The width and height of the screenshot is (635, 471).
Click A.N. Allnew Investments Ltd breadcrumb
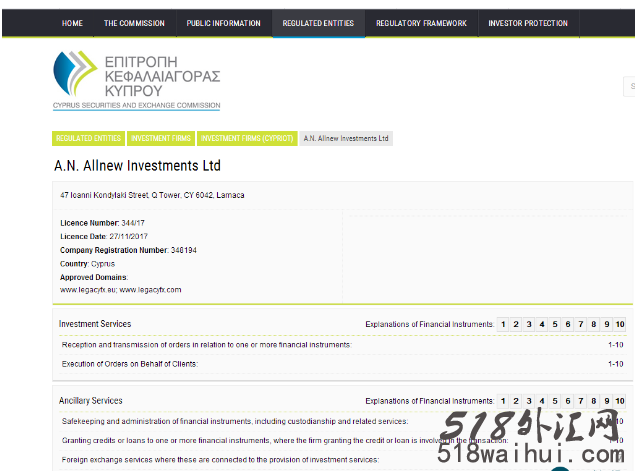(x=346, y=139)
